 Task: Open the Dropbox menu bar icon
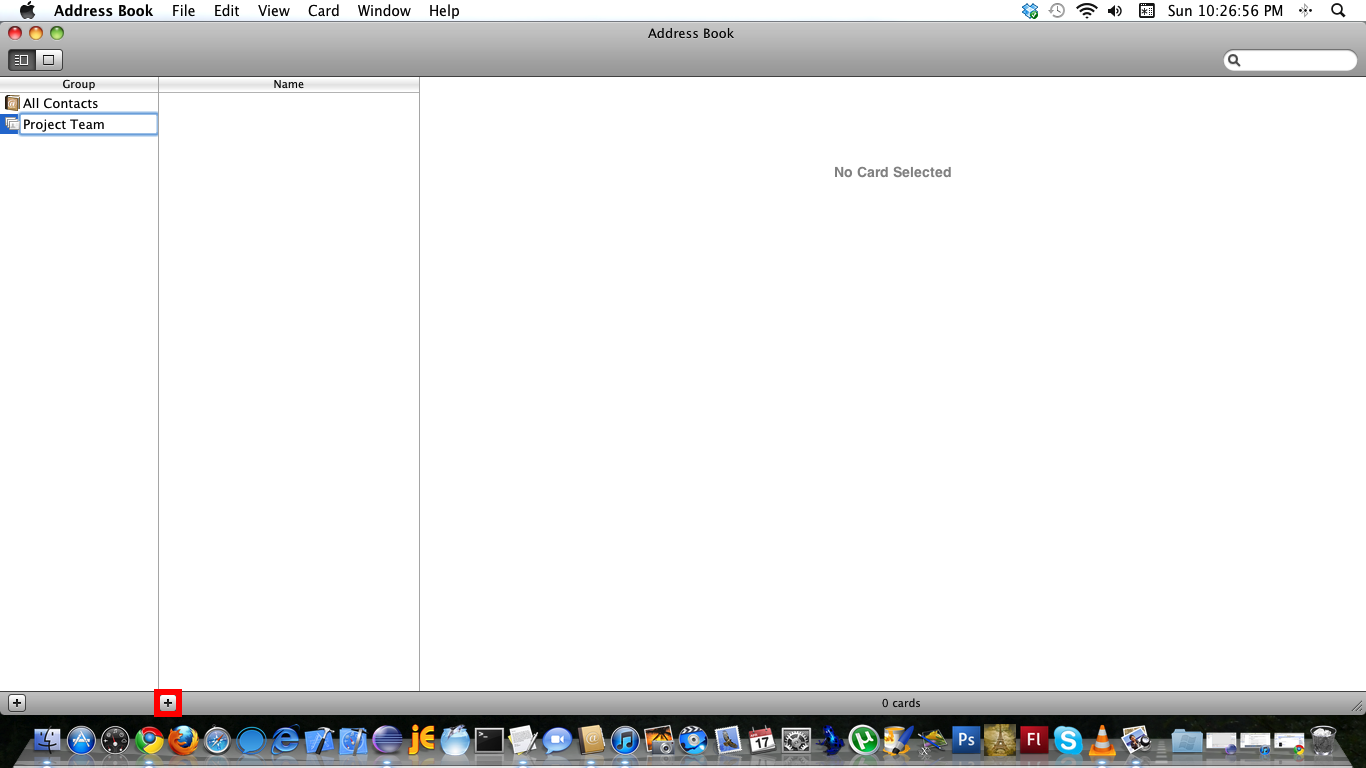coord(1030,11)
